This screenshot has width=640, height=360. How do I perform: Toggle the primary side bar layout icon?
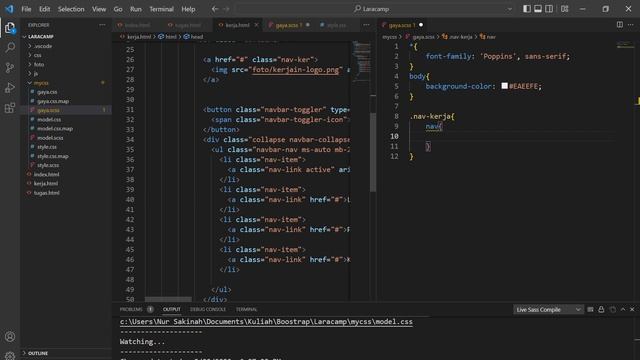(x=527, y=9)
